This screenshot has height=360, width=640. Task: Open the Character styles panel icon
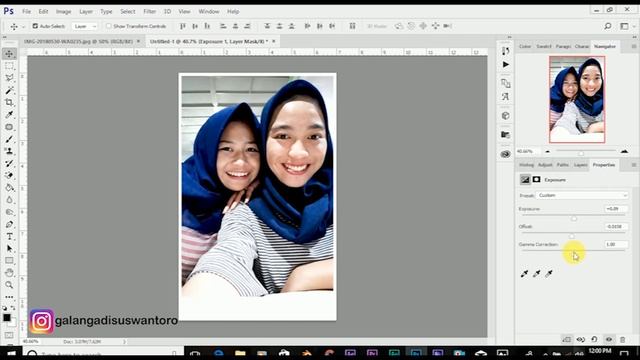pyautogui.click(x=505, y=97)
